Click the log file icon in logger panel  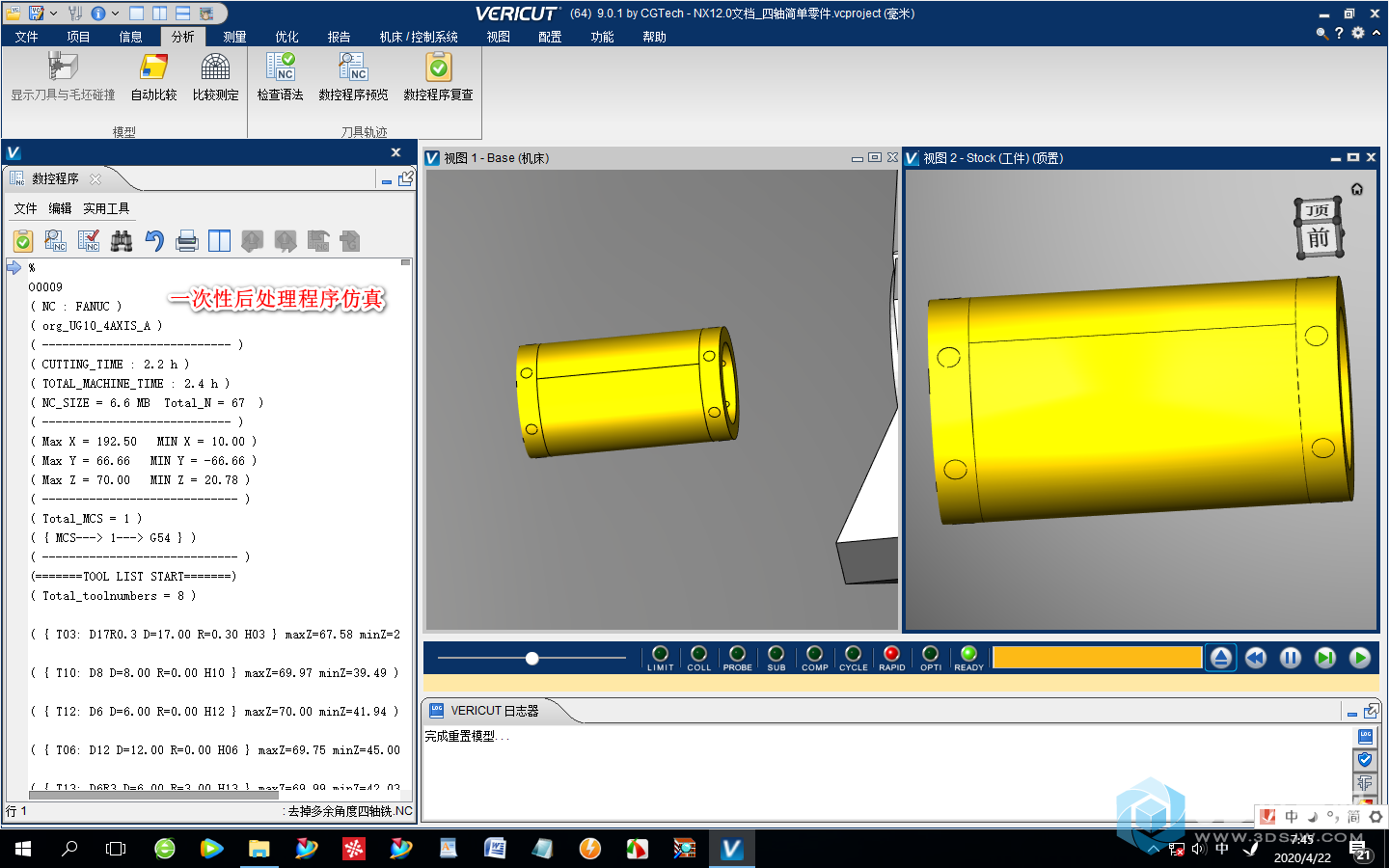(1365, 737)
